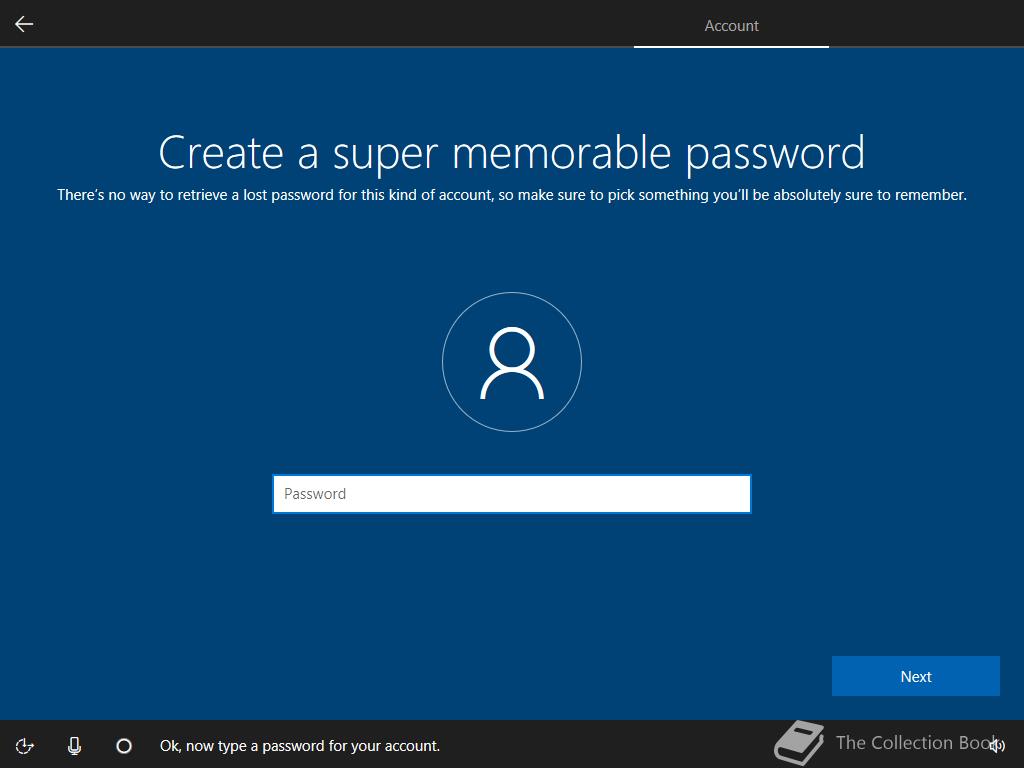Click the Next button
This screenshot has width=1024, height=768.
916,676
